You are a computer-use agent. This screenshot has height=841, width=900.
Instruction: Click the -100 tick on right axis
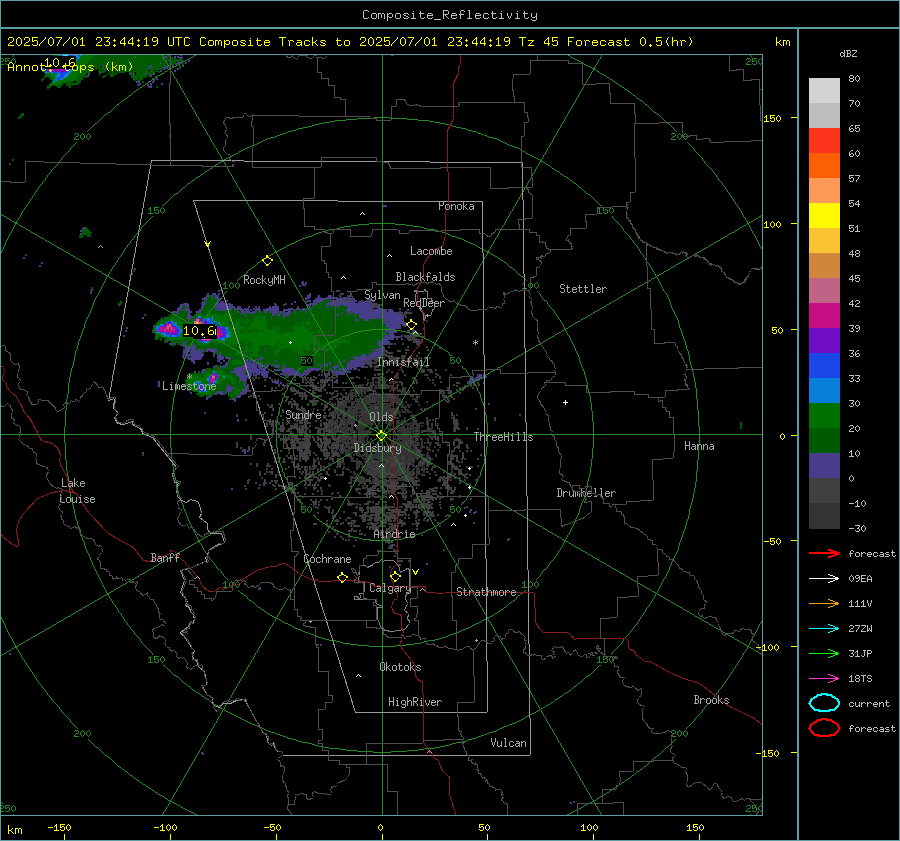767,647
